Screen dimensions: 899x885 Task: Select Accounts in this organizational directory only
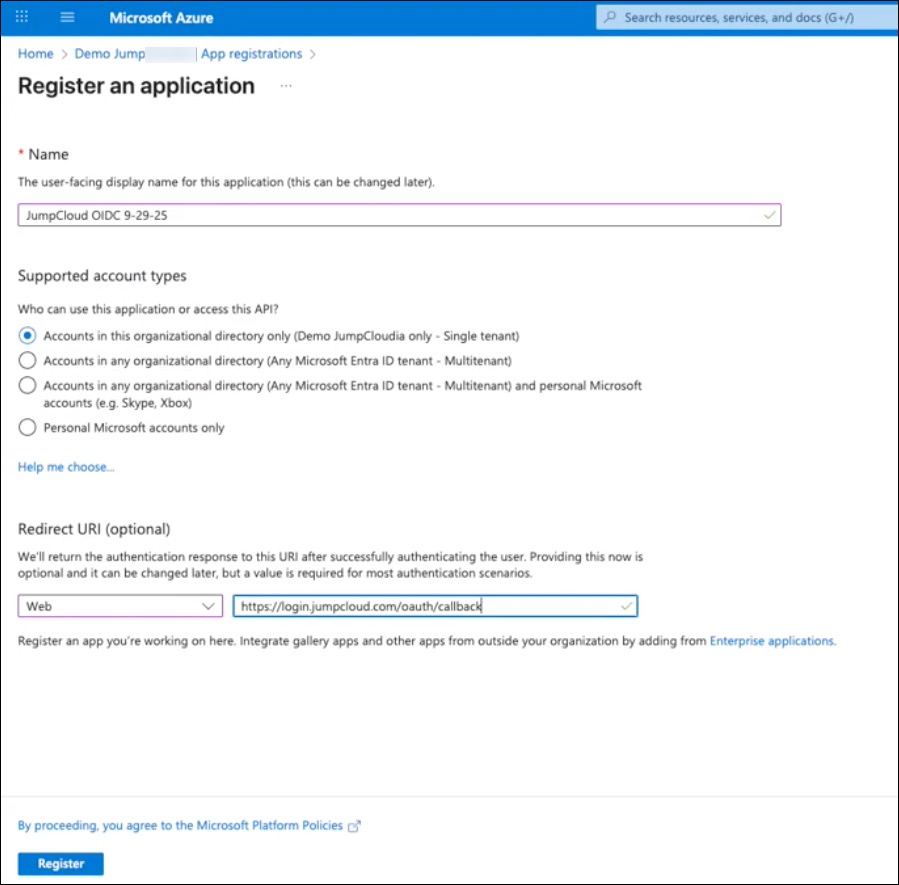click(27, 335)
